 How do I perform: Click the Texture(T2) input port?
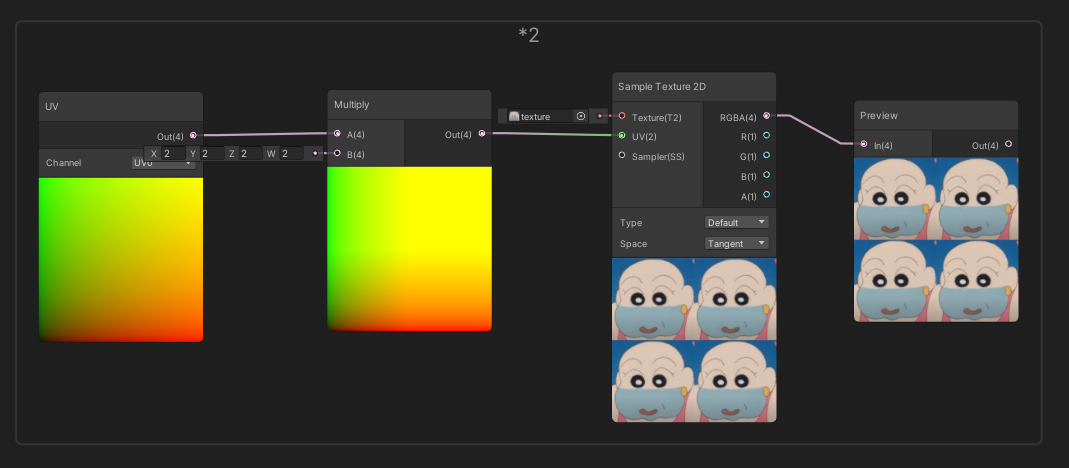(x=622, y=116)
